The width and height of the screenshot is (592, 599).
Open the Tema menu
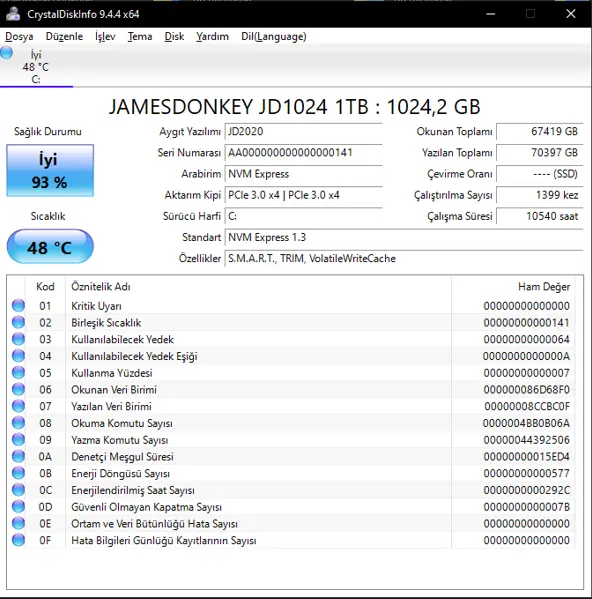(140, 36)
